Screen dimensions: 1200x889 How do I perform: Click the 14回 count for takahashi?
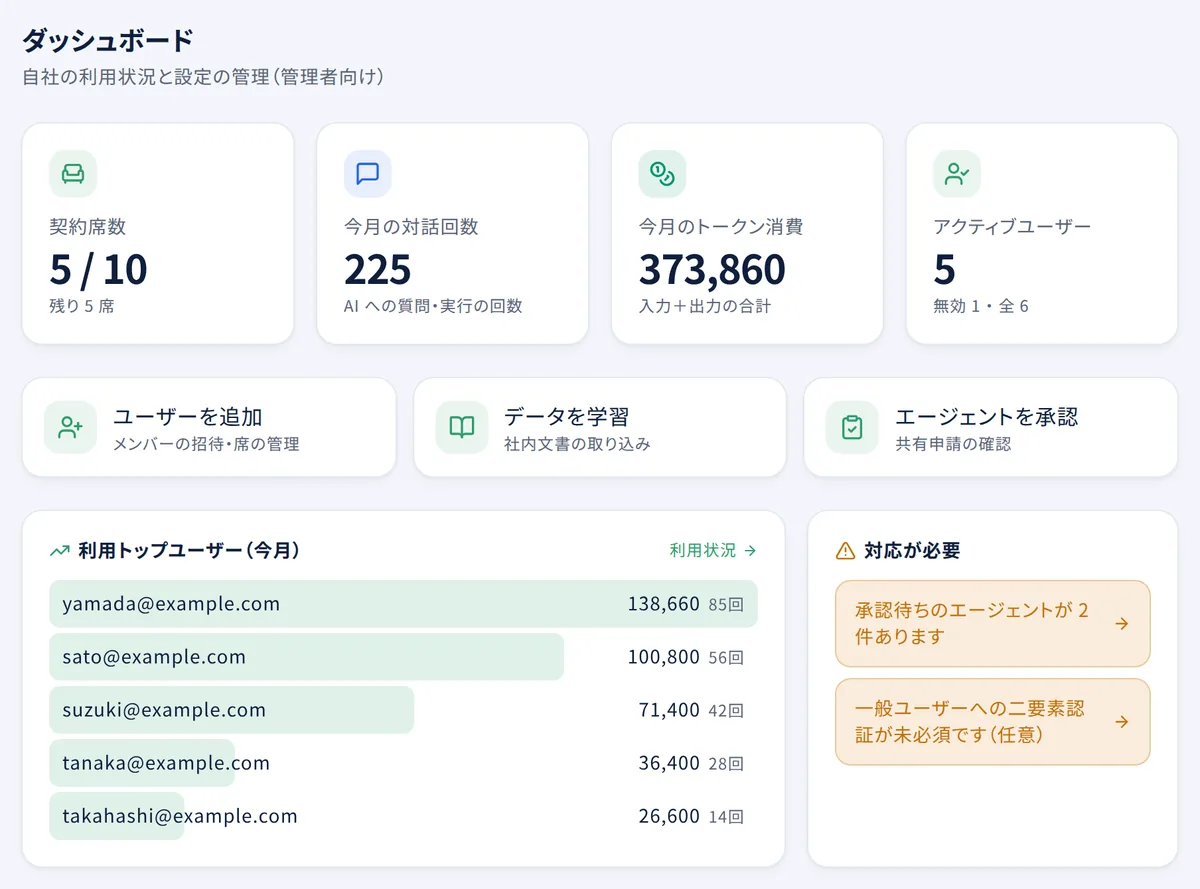(726, 817)
